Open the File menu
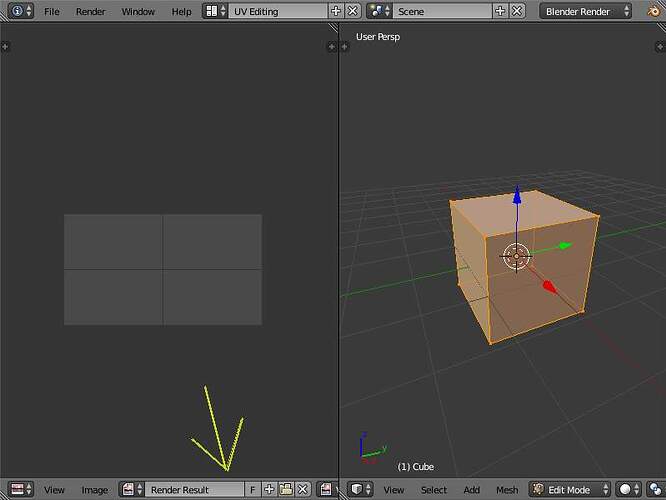This screenshot has width=666, height=500. [x=52, y=11]
